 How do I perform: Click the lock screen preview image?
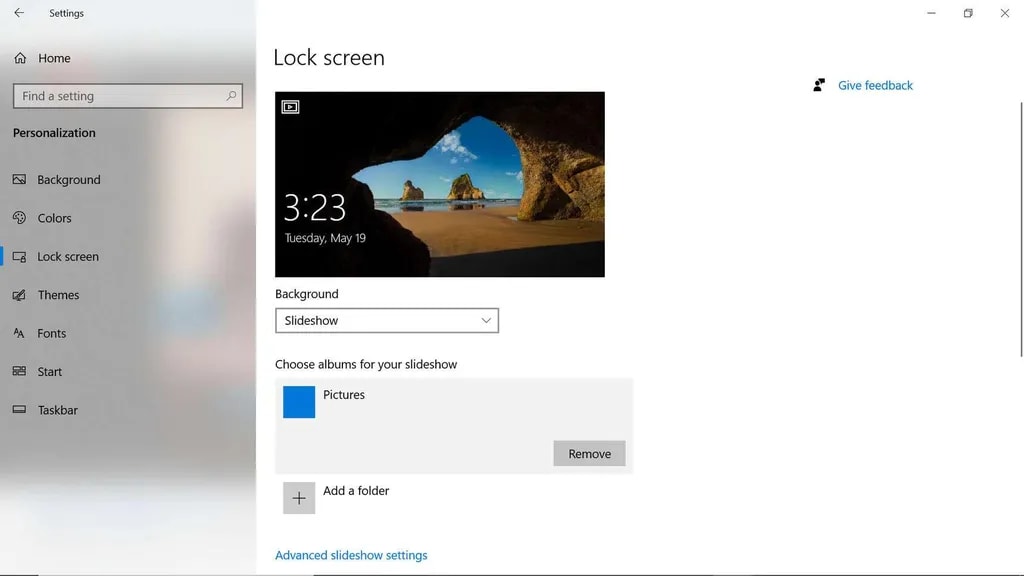coord(440,185)
